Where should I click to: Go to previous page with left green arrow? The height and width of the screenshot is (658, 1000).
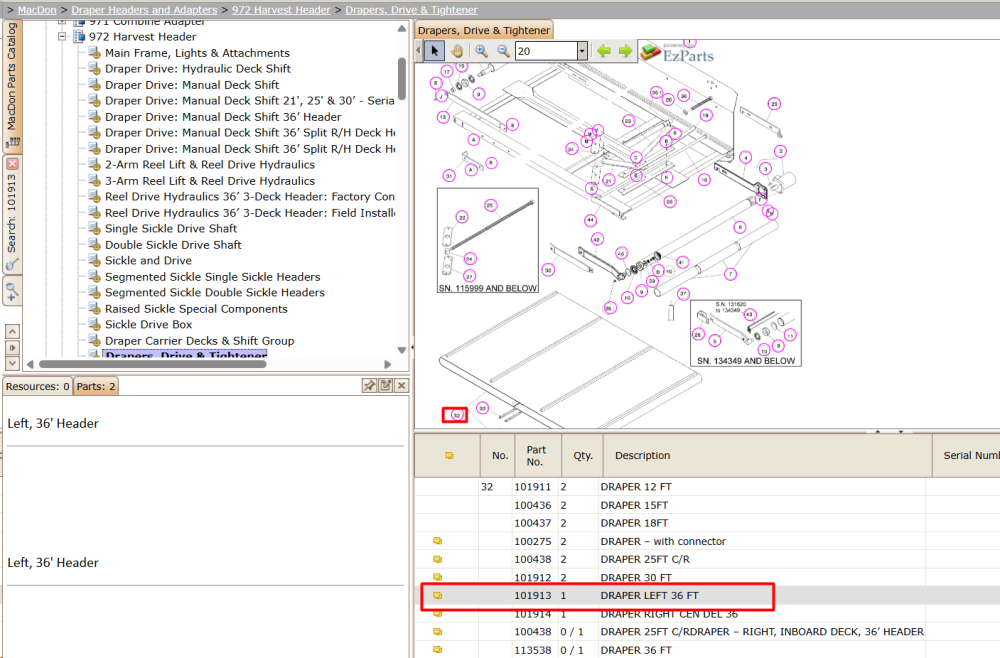[x=603, y=51]
